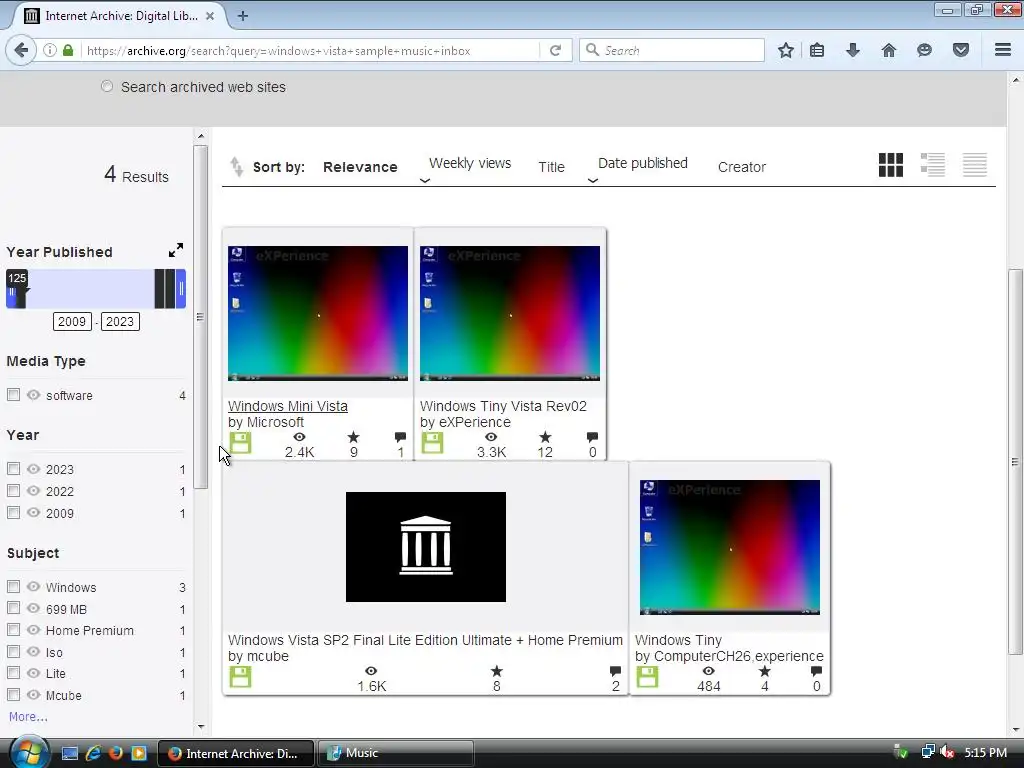
Task: Open Windows Tiny by ComputerCH26 title
Action: pos(678,640)
